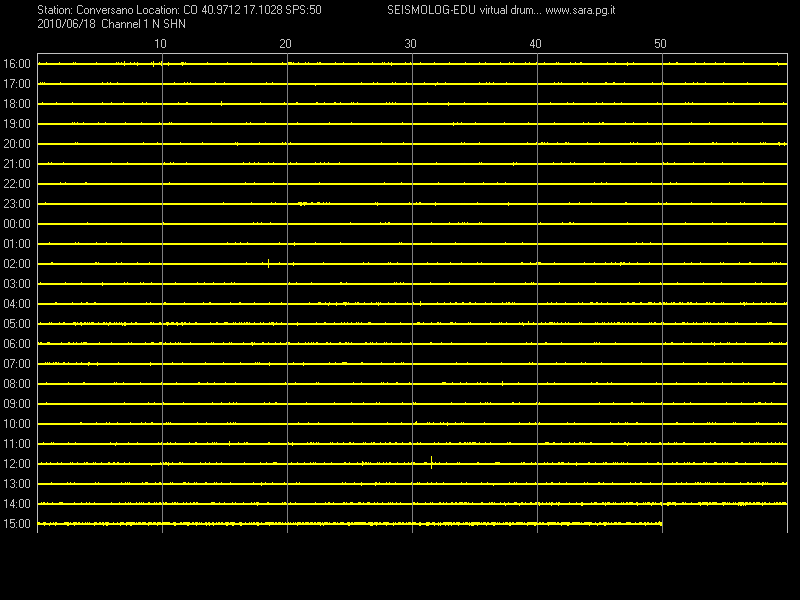Viewport: 800px width, 600px height.
Task: Click the 13:00 hour label
Action: 17,484
